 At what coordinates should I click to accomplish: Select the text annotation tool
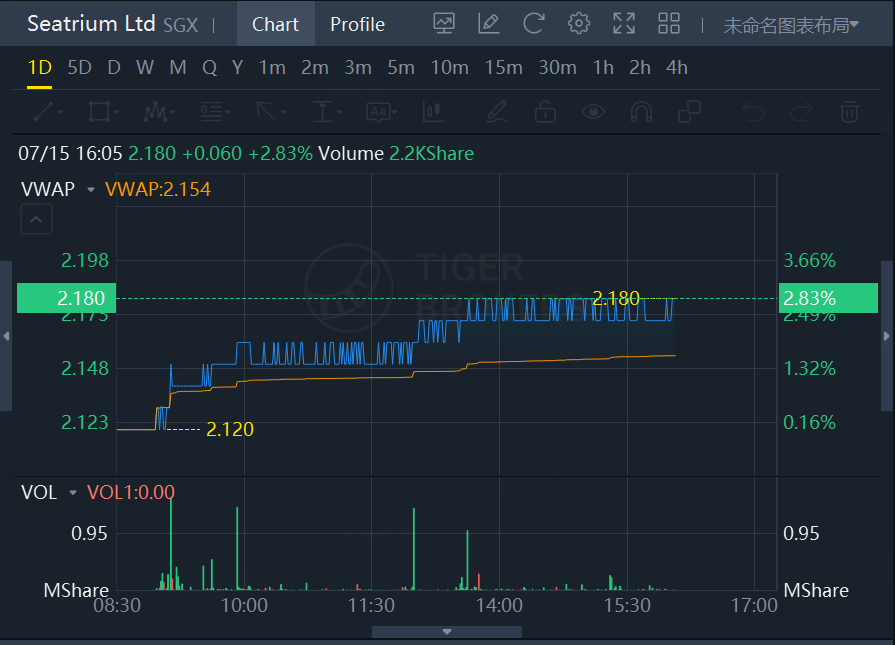tap(378, 112)
